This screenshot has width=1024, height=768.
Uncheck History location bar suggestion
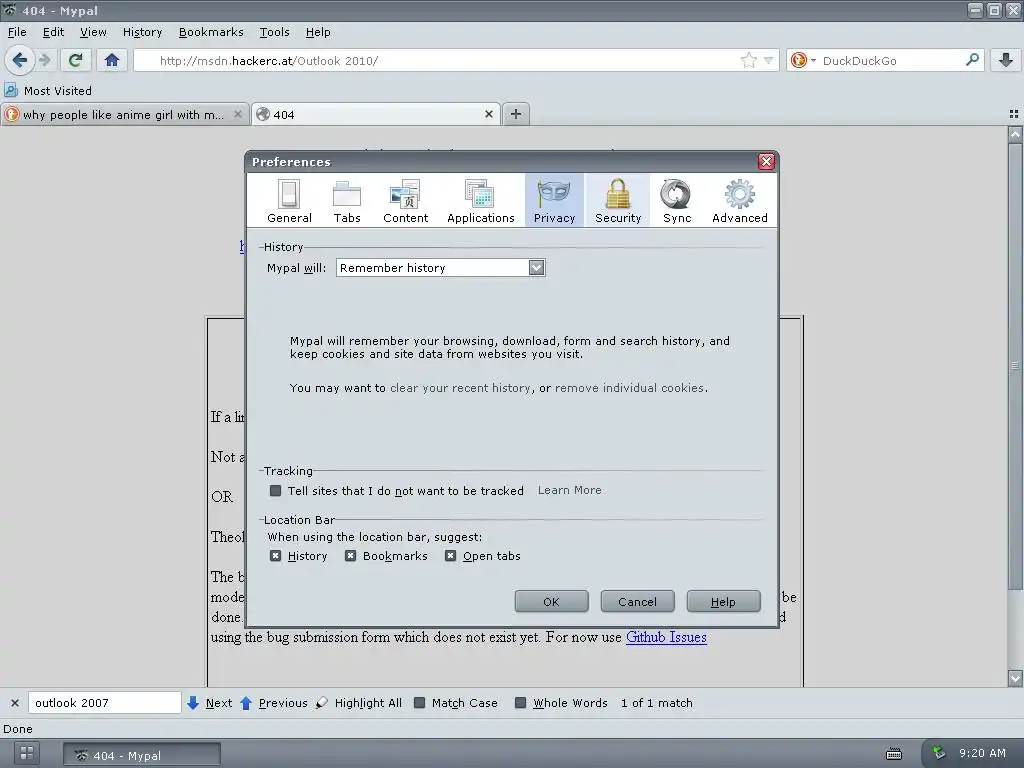(x=276, y=556)
